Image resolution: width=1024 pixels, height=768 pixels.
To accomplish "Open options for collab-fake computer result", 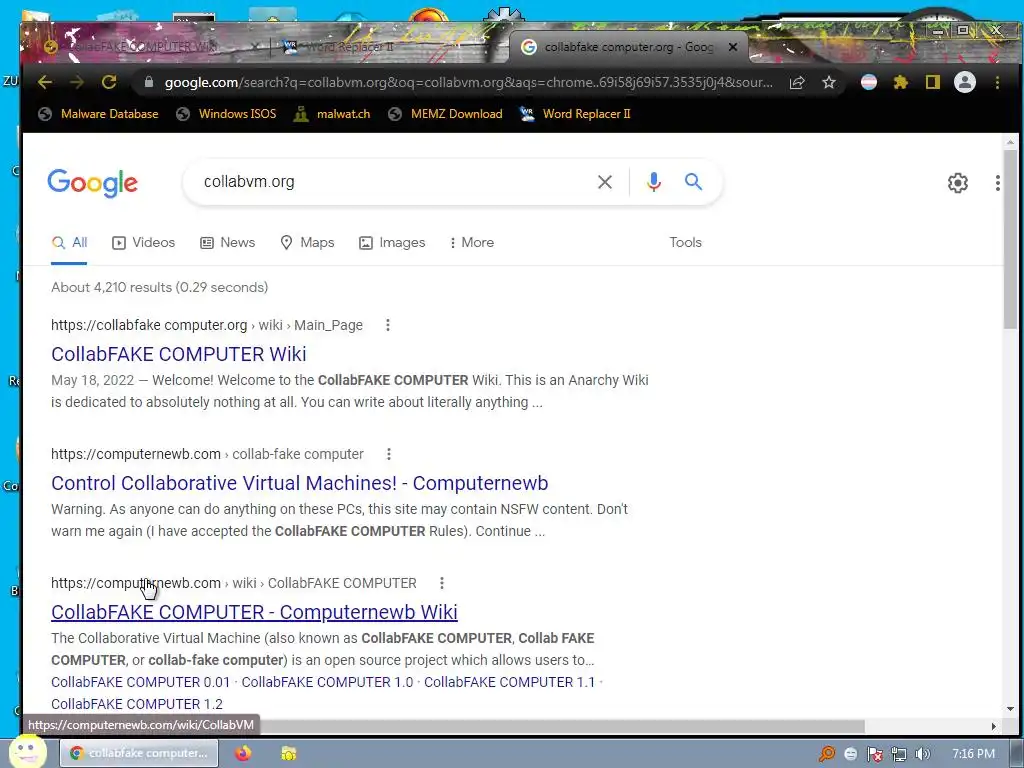I will 389,454.
